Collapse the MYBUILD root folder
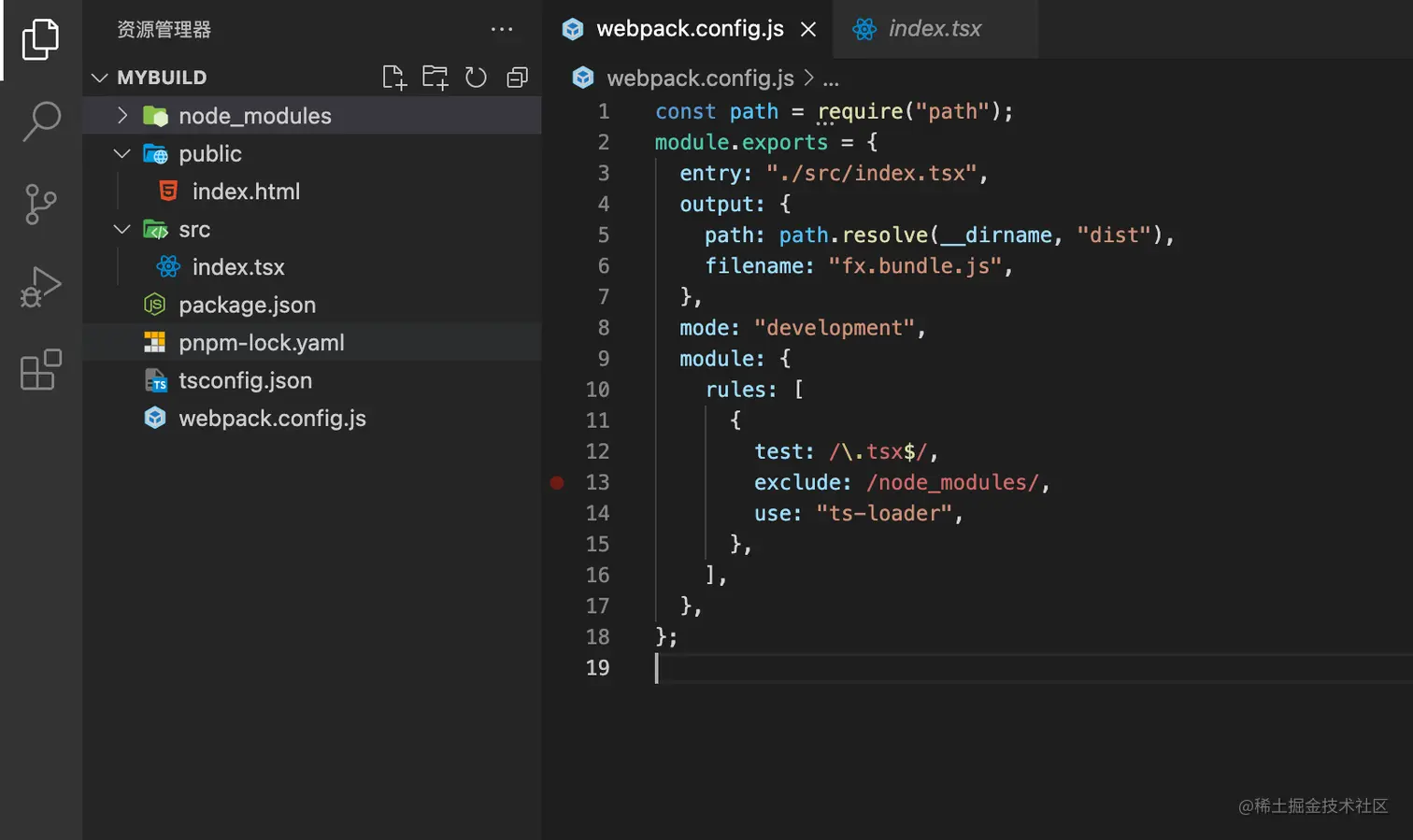This screenshot has height=840, width=1413. [100, 78]
